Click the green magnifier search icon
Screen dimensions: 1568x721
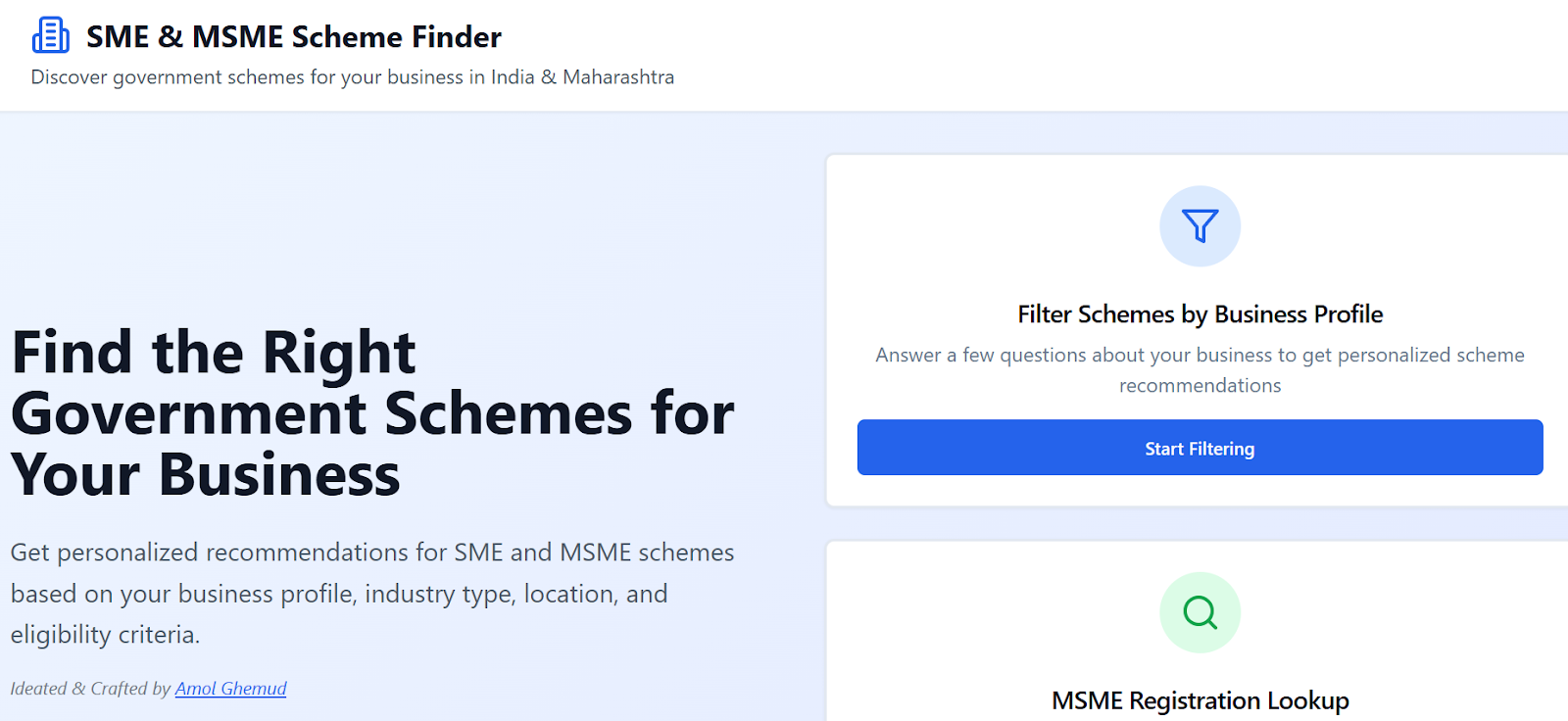(x=1200, y=612)
